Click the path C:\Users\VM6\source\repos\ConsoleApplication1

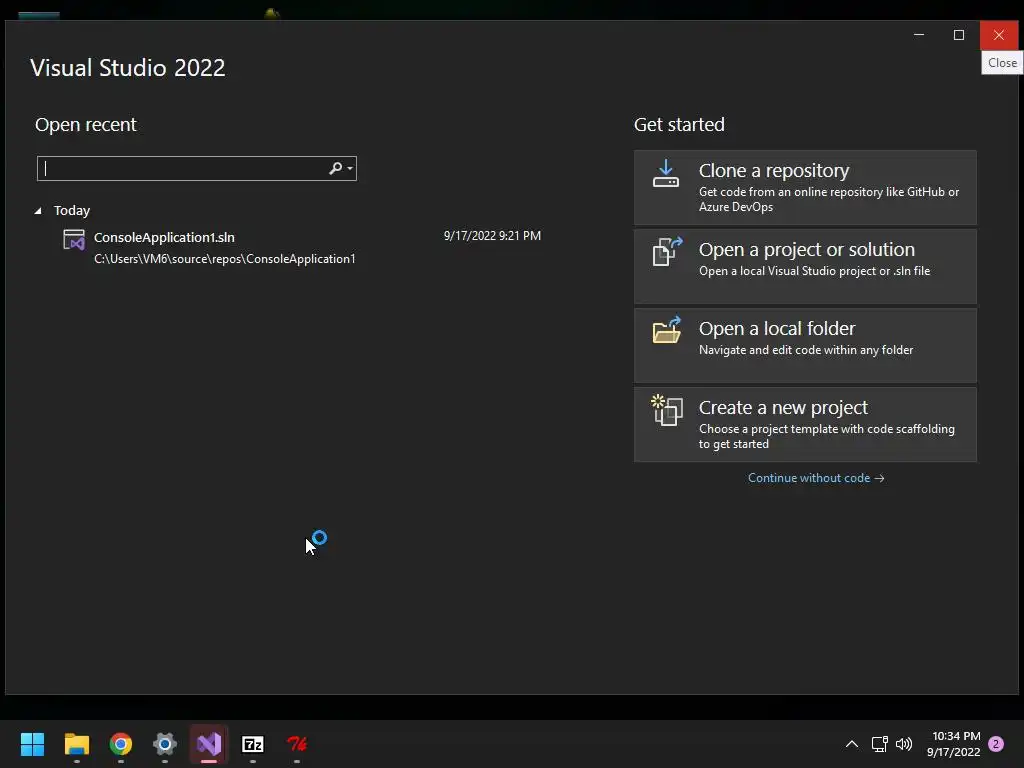(225, 259)
